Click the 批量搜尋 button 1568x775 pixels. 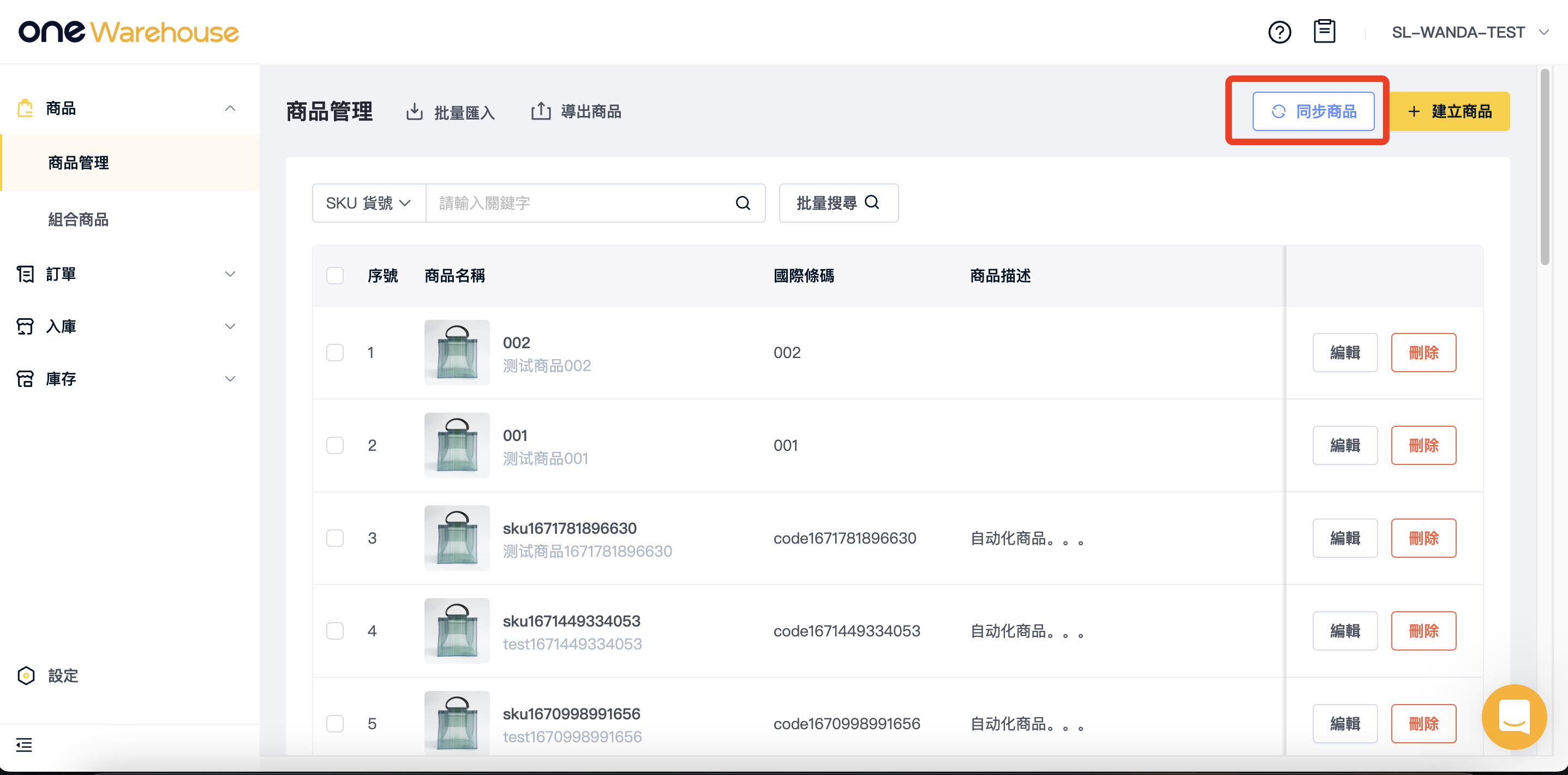pos(839,204)
